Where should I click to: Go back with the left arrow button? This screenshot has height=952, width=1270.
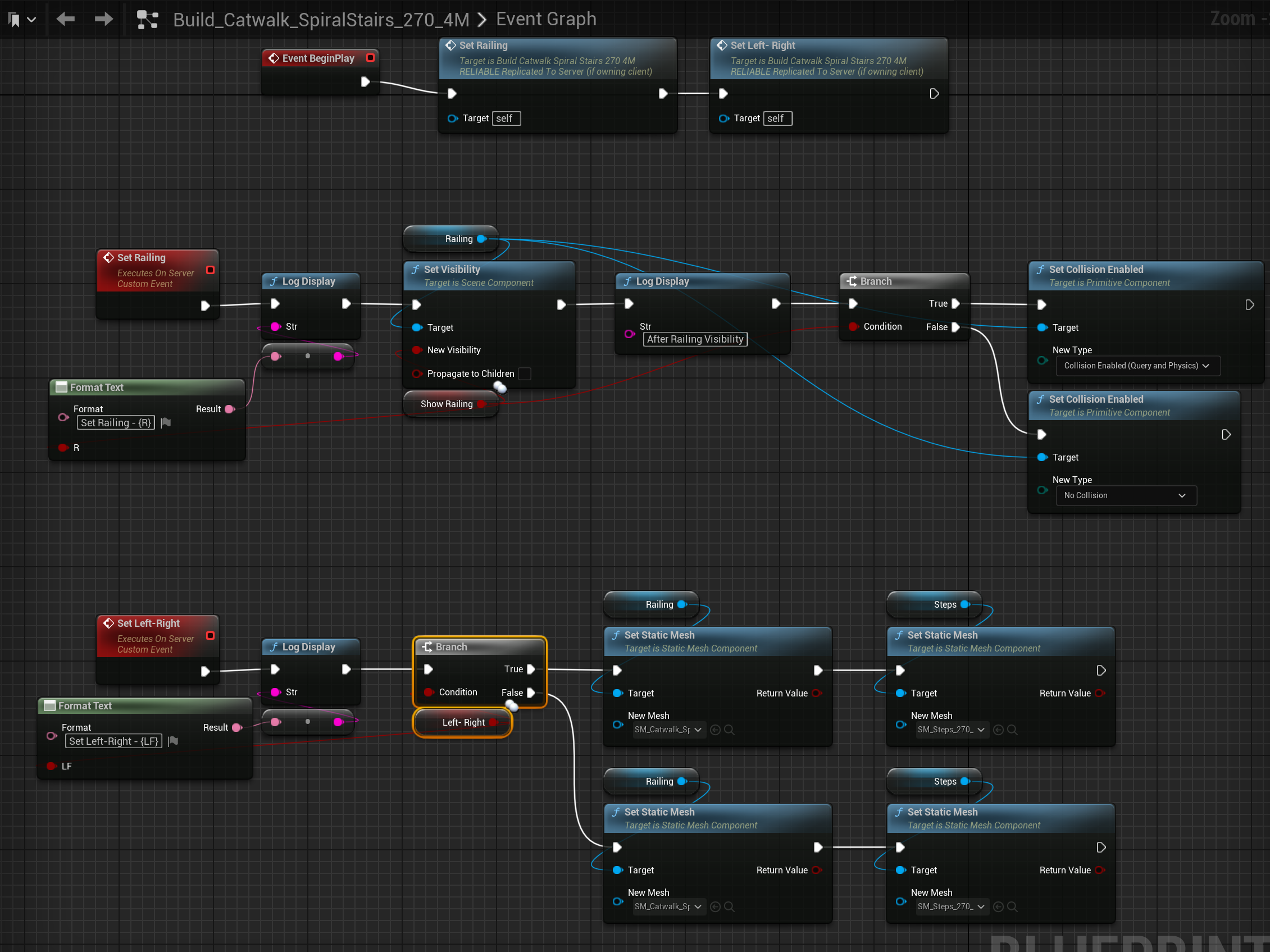[66, 19]
